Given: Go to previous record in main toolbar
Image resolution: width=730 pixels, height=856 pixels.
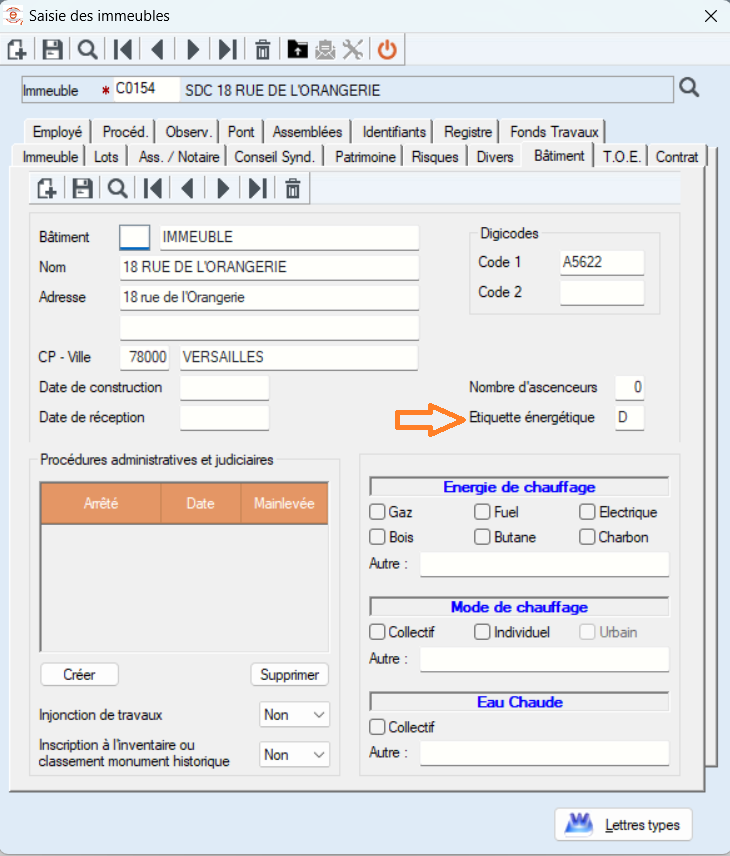Looking at the screenshot, I should (158, 50).
